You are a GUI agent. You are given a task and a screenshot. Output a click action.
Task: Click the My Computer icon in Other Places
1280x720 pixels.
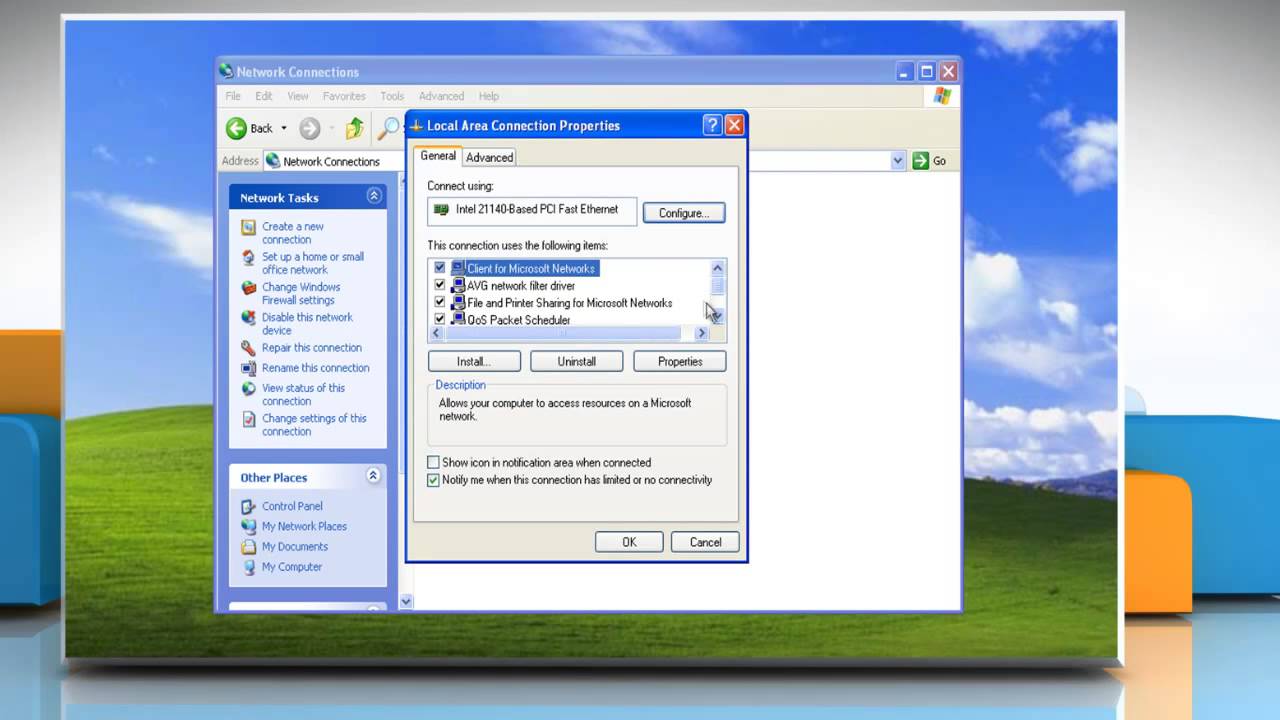[x=249, y=567]
